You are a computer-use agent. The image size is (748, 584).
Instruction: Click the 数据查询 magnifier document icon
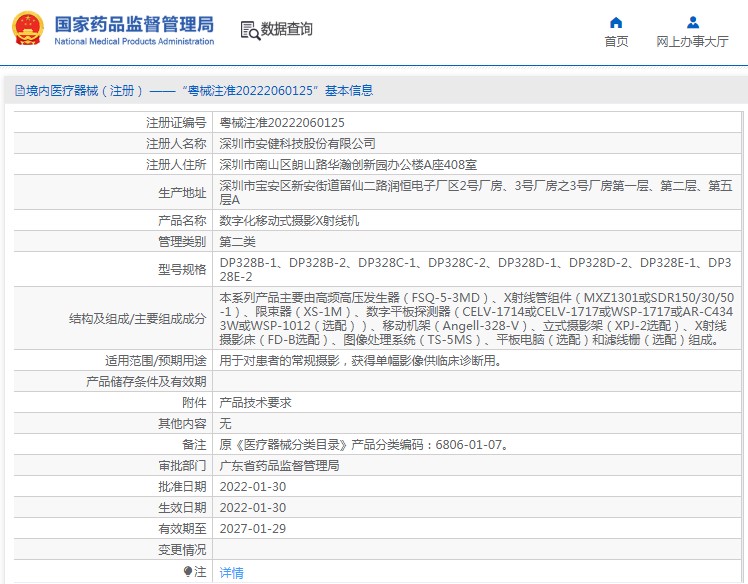pos(249,30)
